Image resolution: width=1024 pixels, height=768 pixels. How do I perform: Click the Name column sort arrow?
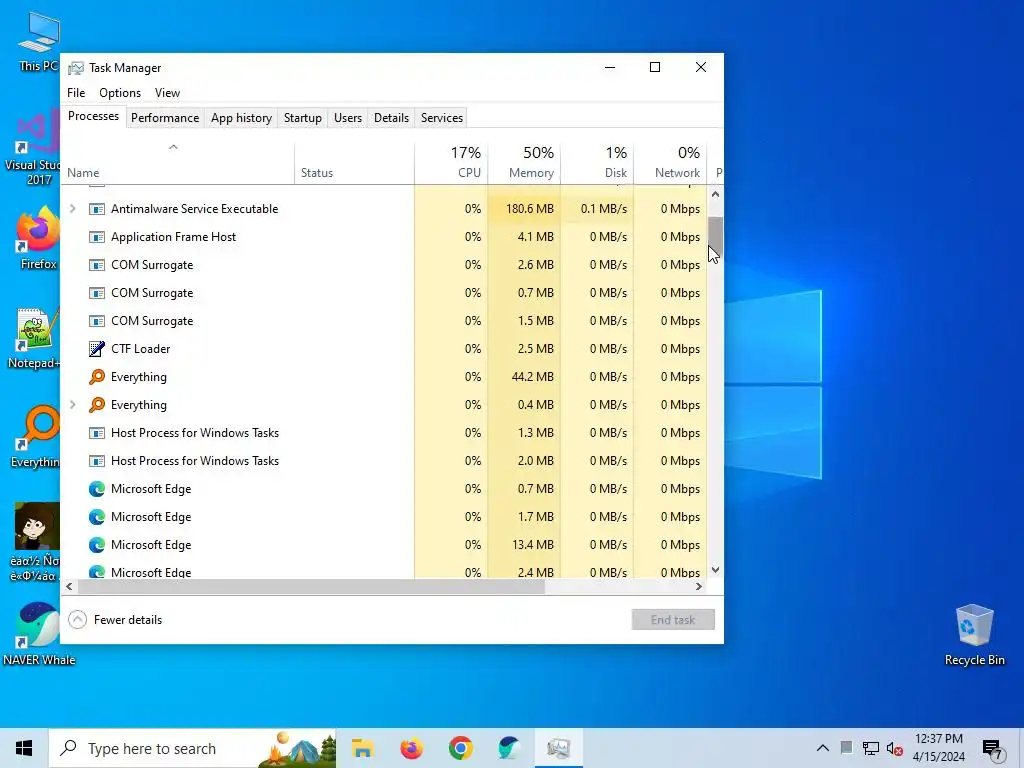coord(173,148)
